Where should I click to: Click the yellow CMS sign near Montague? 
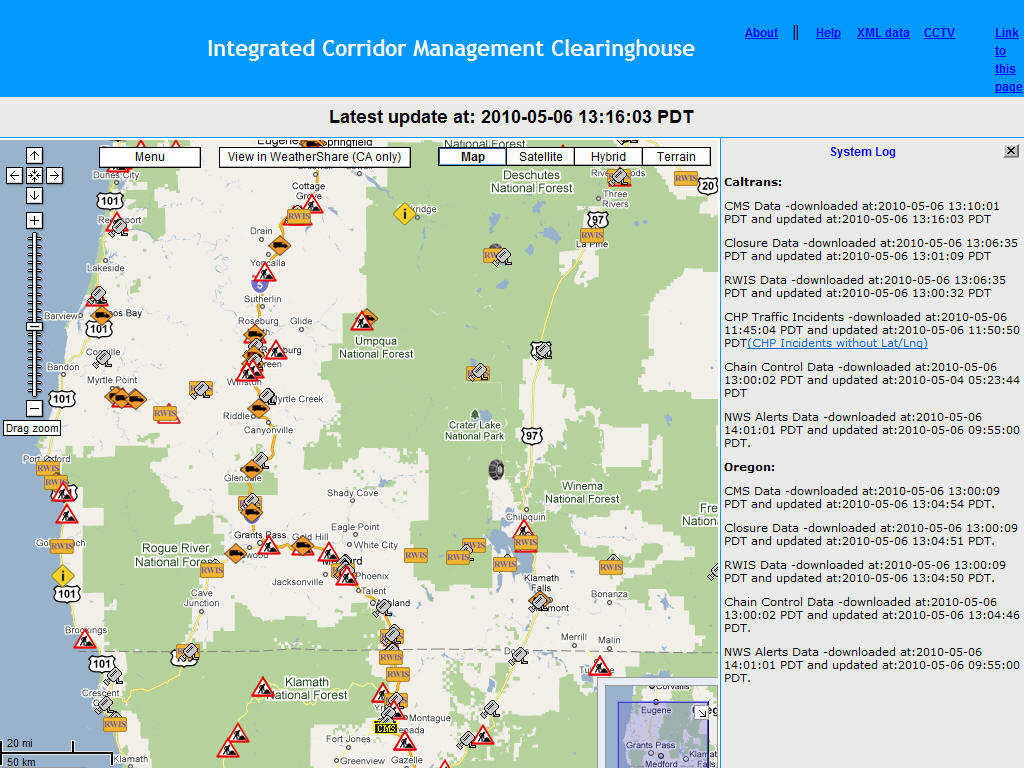click(386, 727)
